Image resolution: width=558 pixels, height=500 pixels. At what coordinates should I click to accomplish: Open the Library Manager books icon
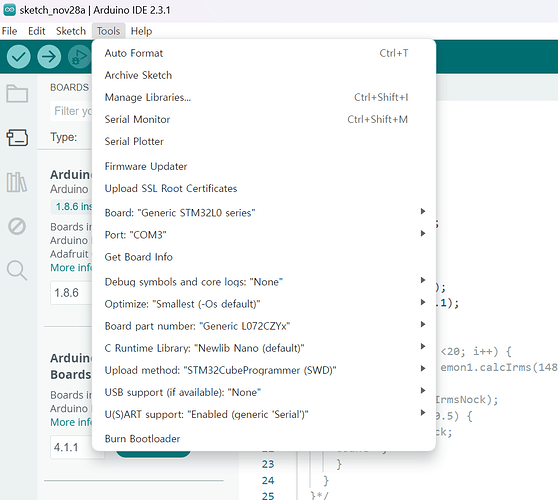17,182
